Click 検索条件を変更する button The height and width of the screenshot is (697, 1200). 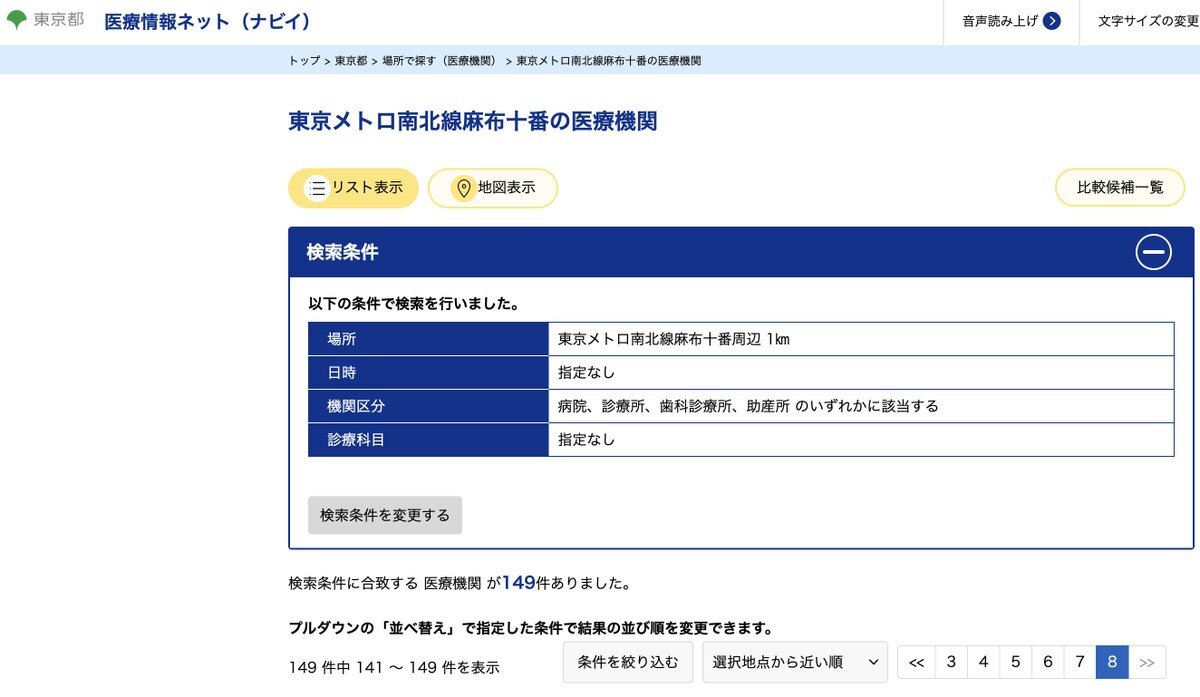(x=385, y=515)
